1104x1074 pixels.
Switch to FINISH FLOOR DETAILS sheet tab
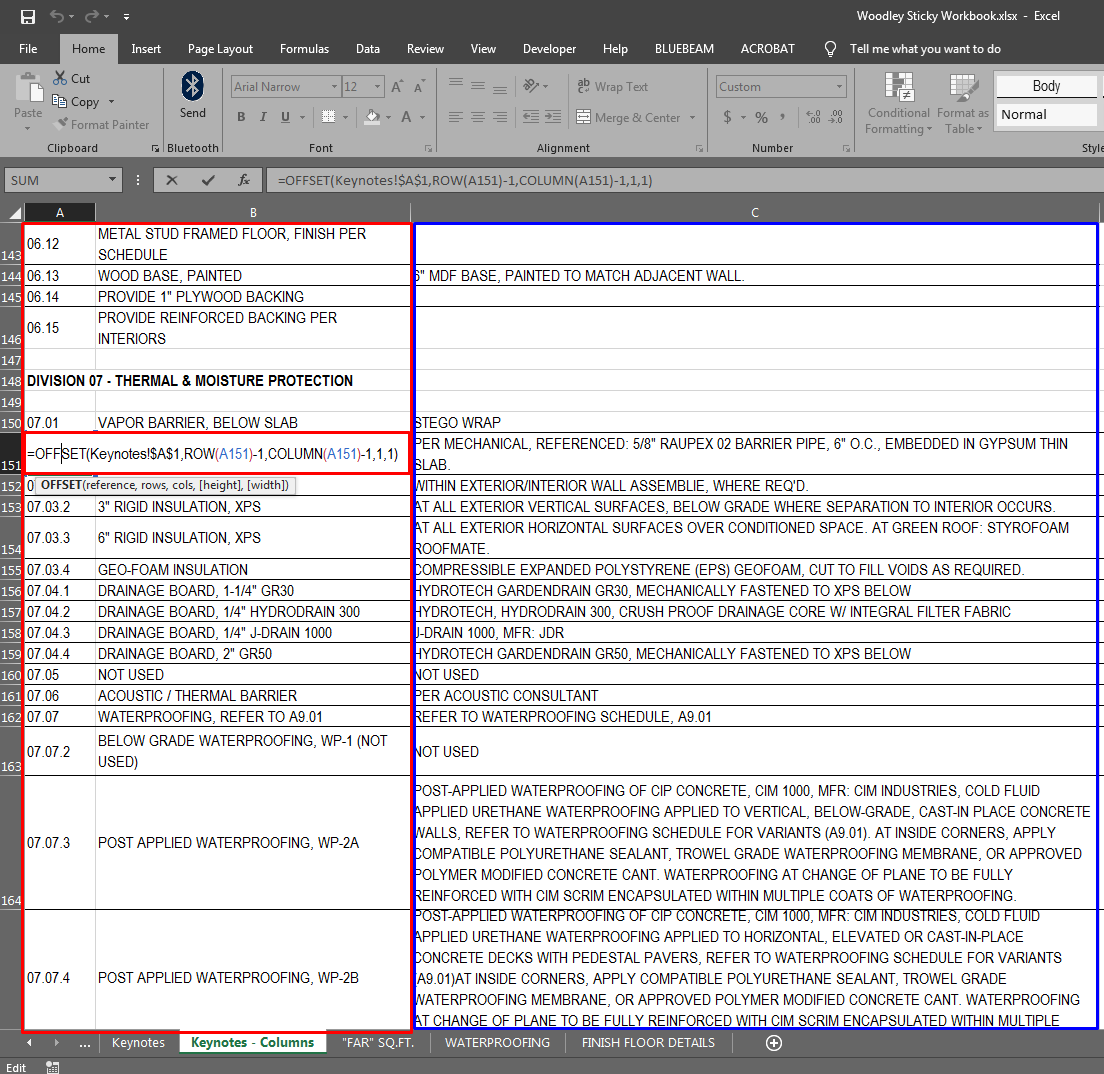click(x=648, y=1043)
